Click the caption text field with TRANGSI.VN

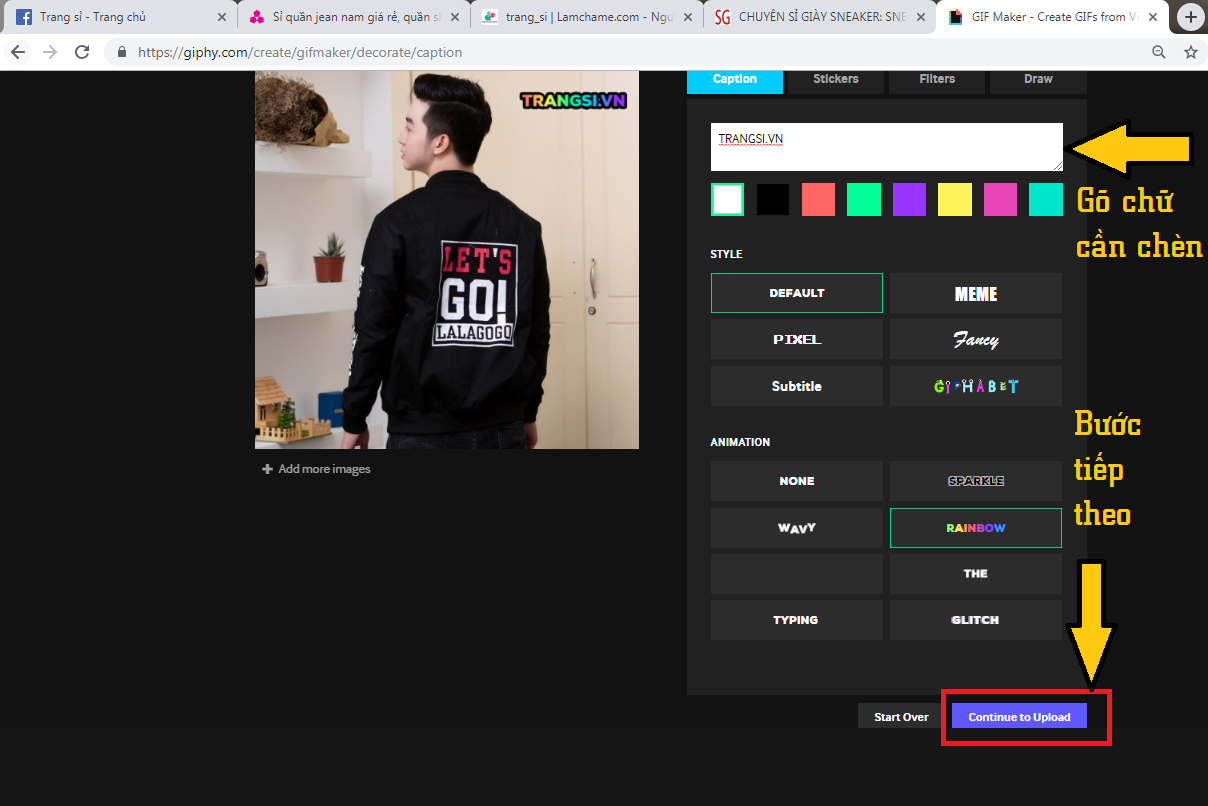pos(886,147)
